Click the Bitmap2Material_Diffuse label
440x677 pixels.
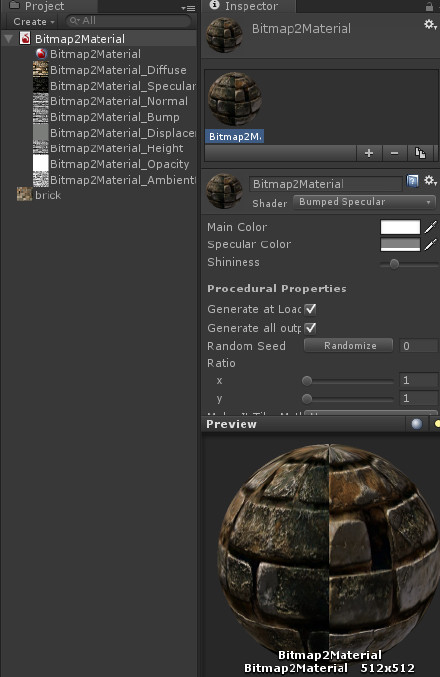(x=118, y=70)
